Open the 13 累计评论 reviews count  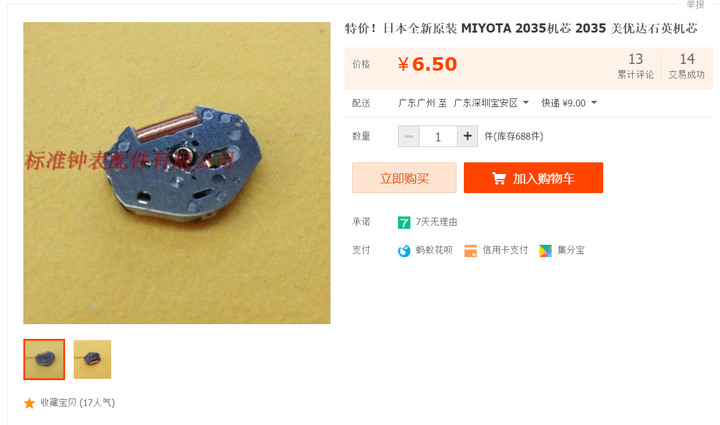point(635,66)
